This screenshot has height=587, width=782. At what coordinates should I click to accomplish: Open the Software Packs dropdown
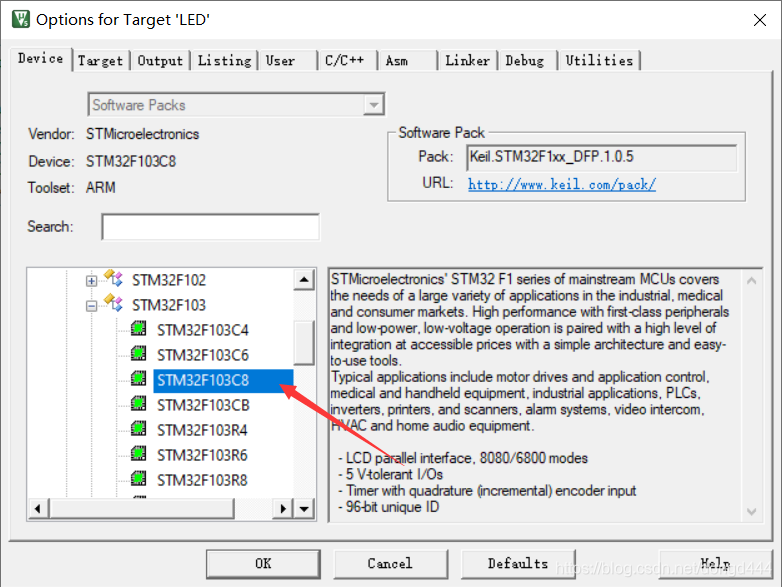[374, 105]
